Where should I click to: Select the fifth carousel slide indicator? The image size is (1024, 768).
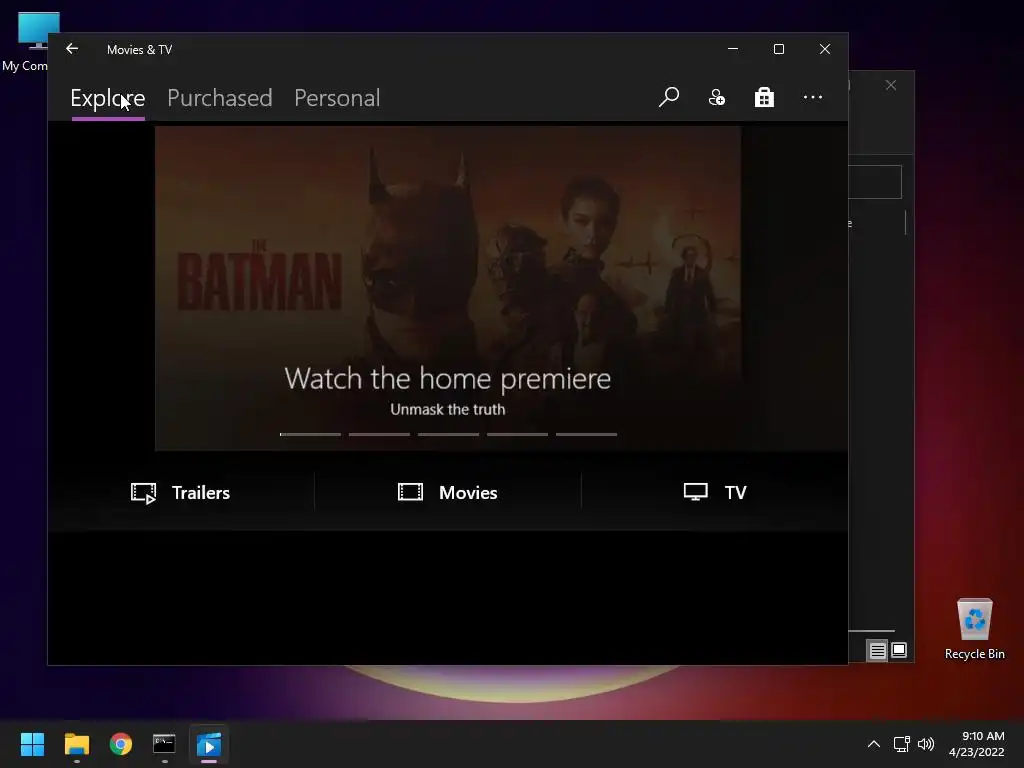click(586, 434)
